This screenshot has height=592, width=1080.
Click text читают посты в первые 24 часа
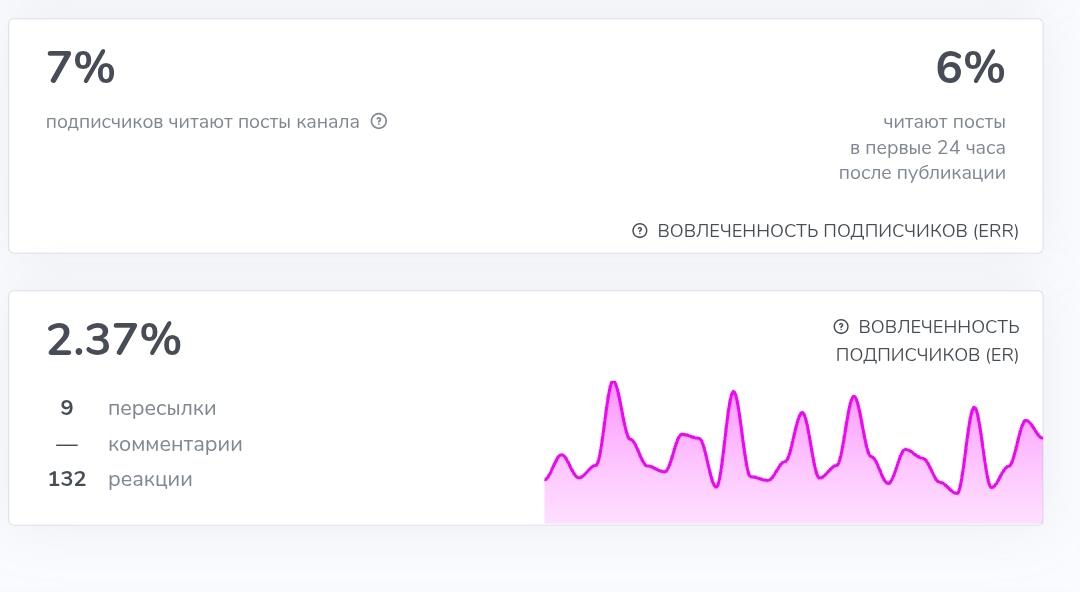click(927, 134)
